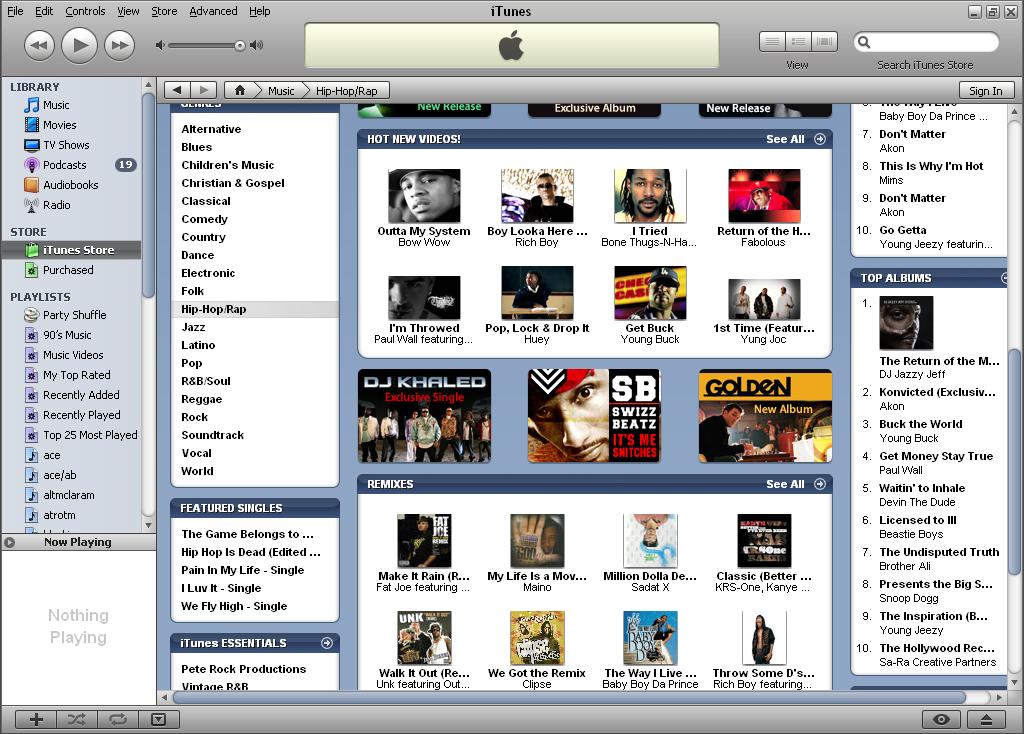Click the add playlist plus button
1024x734 pixels.
coord(36,719)
